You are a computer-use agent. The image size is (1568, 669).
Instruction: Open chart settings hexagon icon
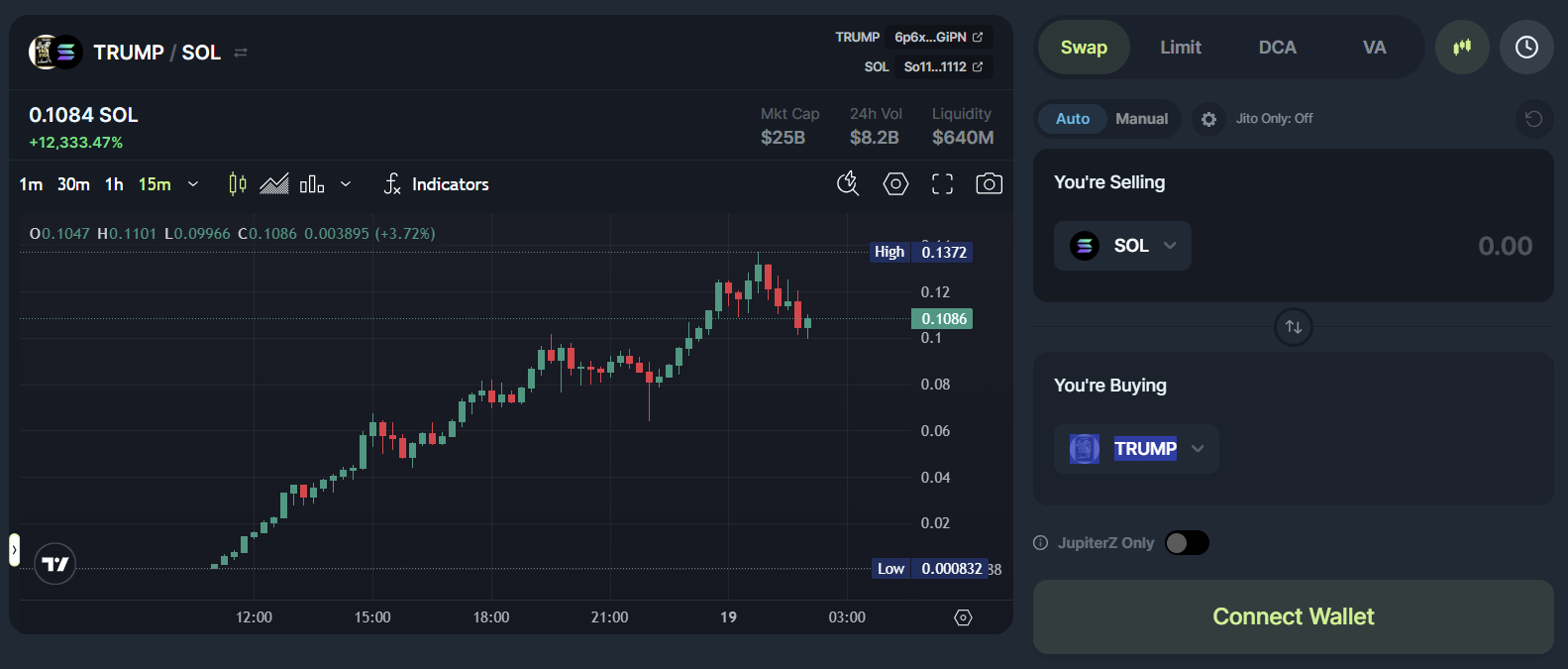(895, 183)
